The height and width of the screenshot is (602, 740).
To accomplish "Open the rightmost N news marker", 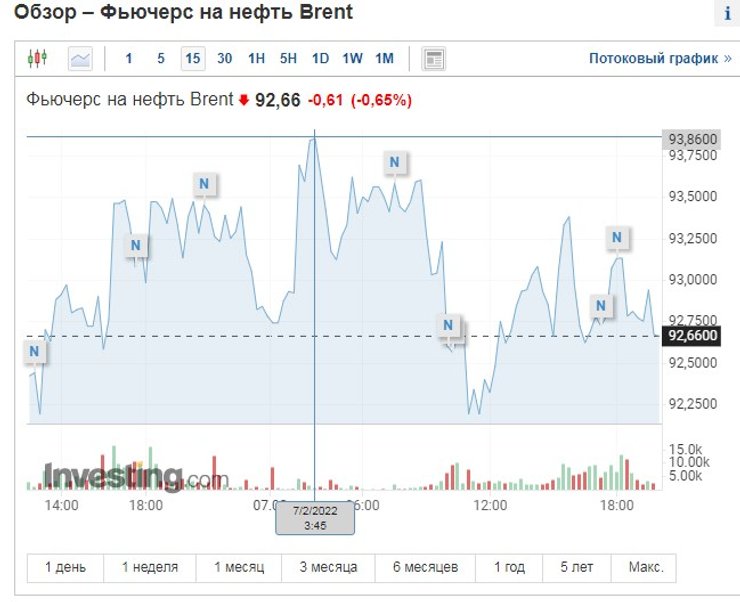I will [617, 237].
